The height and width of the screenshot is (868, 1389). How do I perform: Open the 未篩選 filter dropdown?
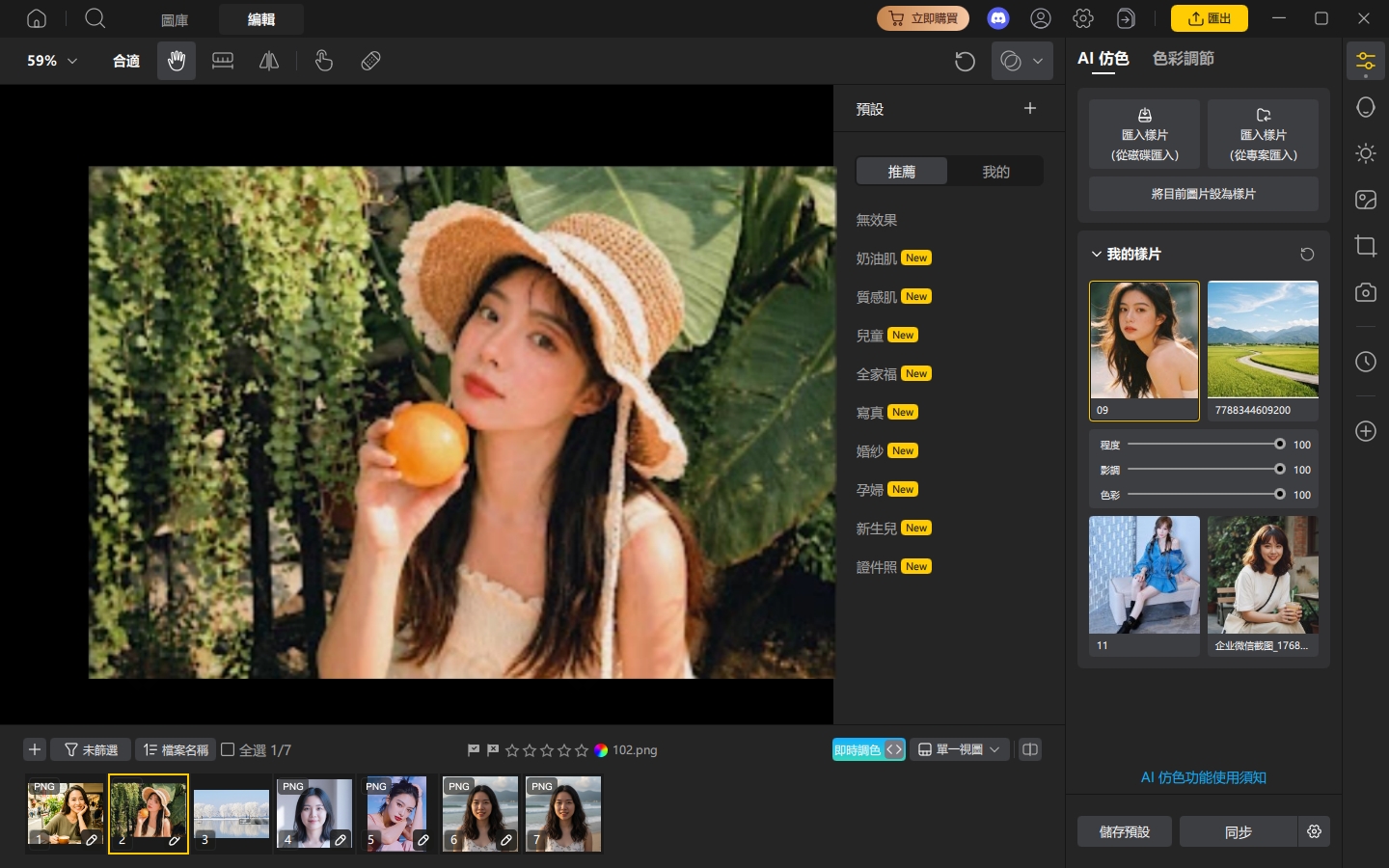(91, 749)
